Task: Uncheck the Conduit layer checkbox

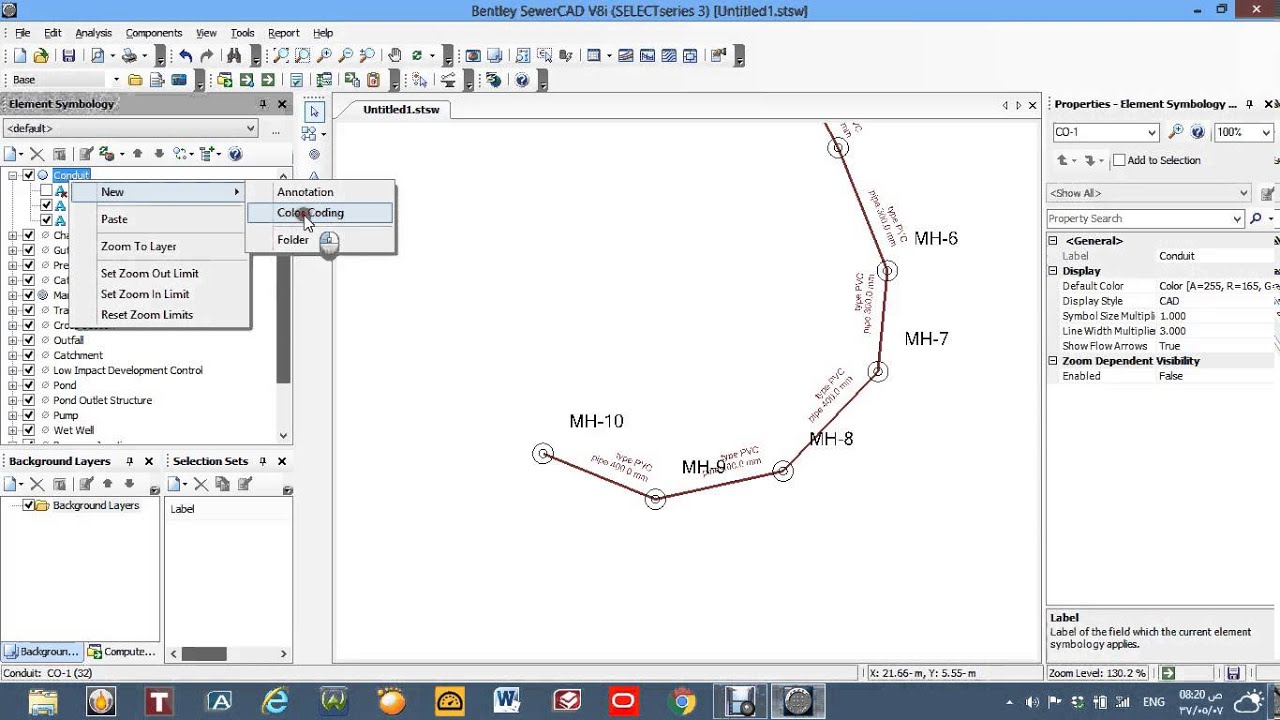Action: pos(28,176)
